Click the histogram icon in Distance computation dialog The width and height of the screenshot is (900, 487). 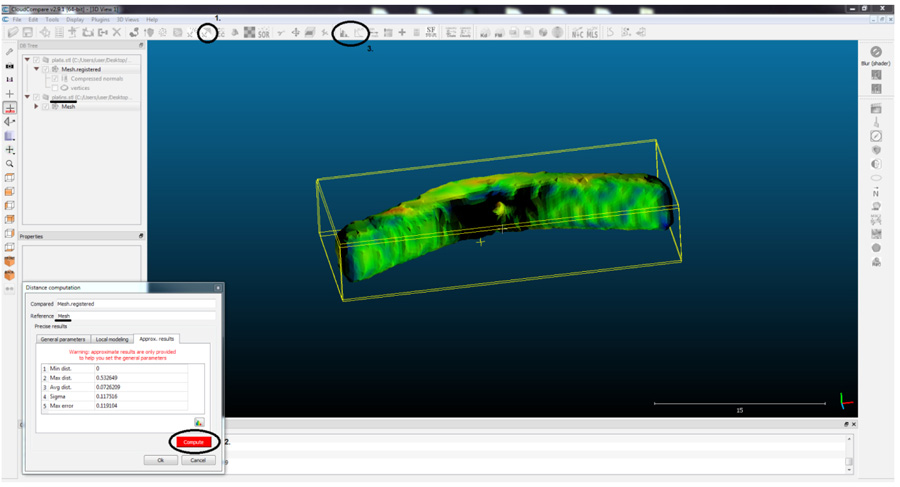click(x=199, y=422)
